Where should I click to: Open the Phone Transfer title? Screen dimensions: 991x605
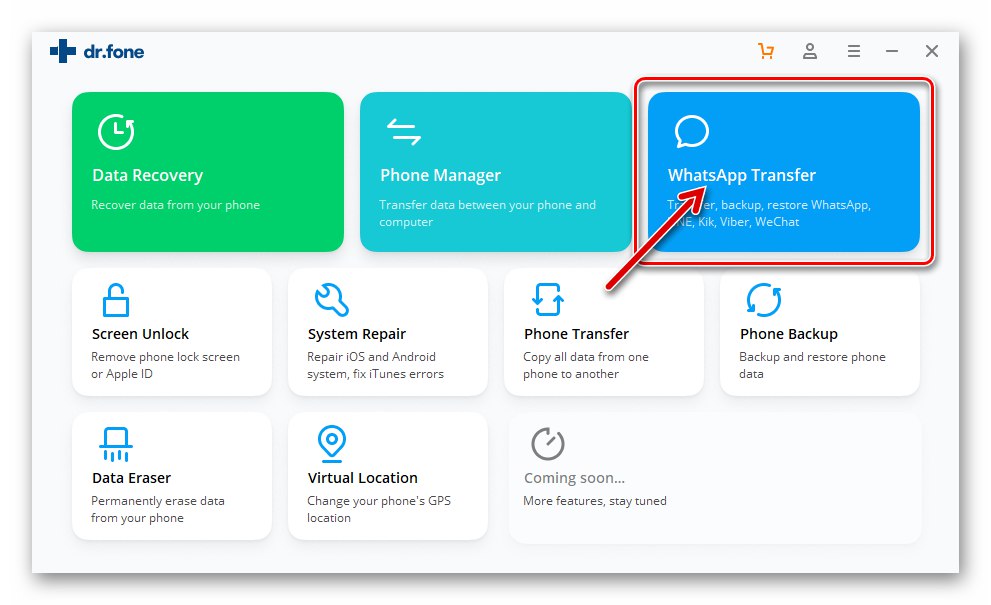tap(576, 334)
